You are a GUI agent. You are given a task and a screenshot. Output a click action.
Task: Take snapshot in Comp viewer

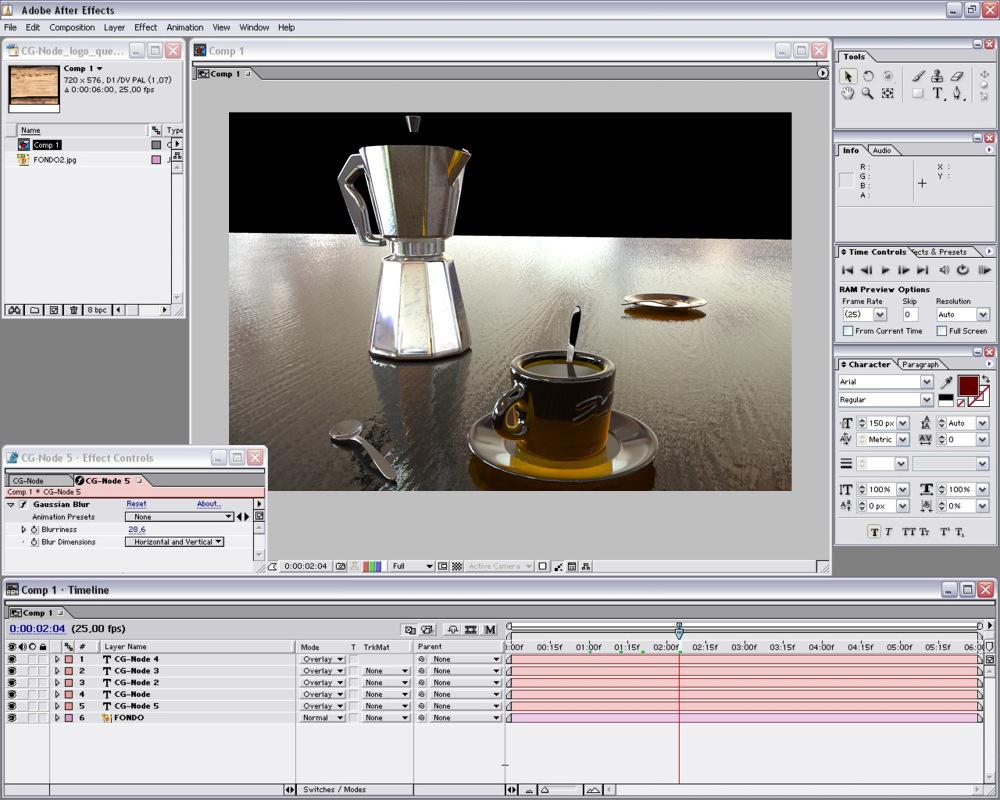(x=341, y=567)
